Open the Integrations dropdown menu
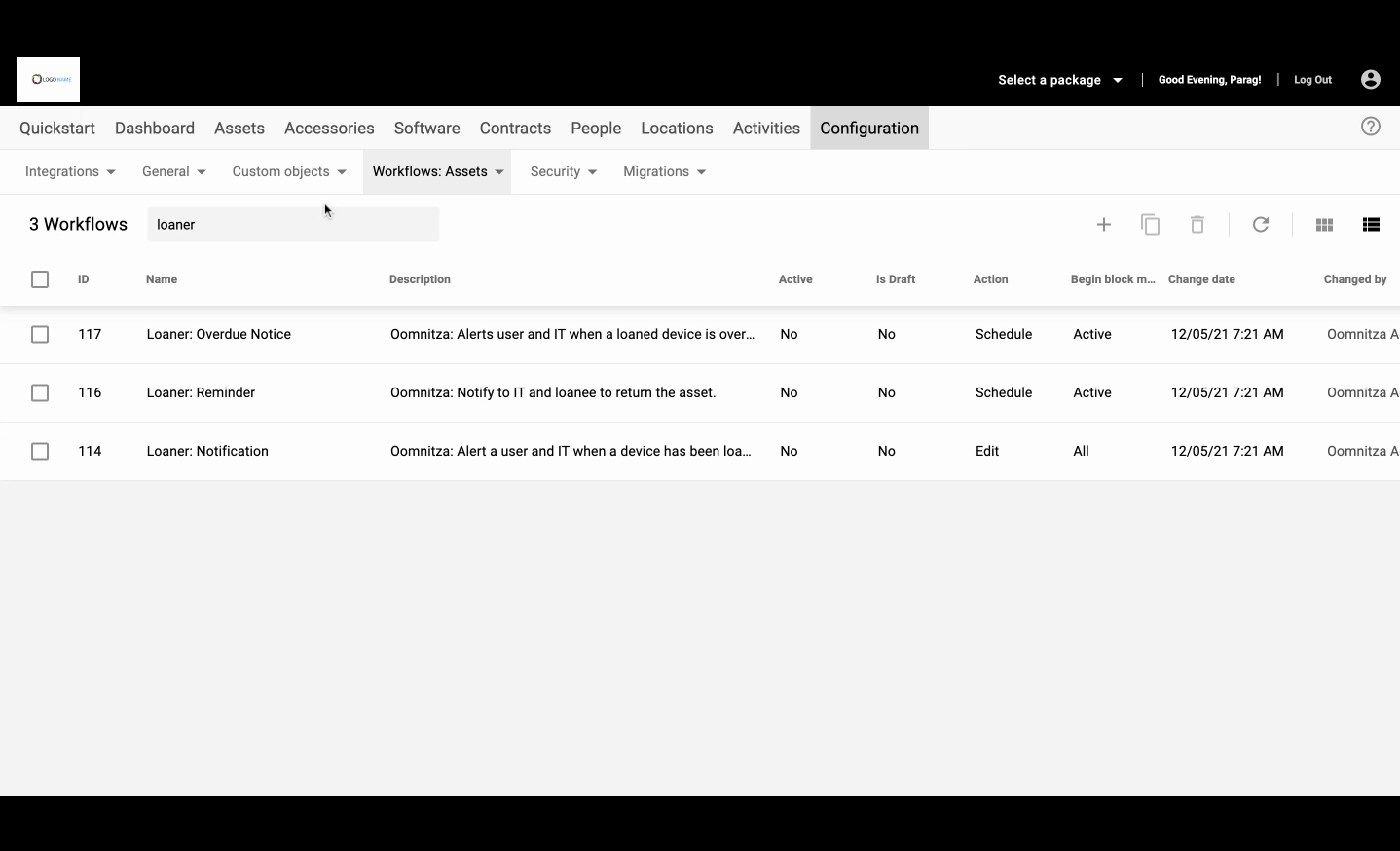 [x=70, y=172]
